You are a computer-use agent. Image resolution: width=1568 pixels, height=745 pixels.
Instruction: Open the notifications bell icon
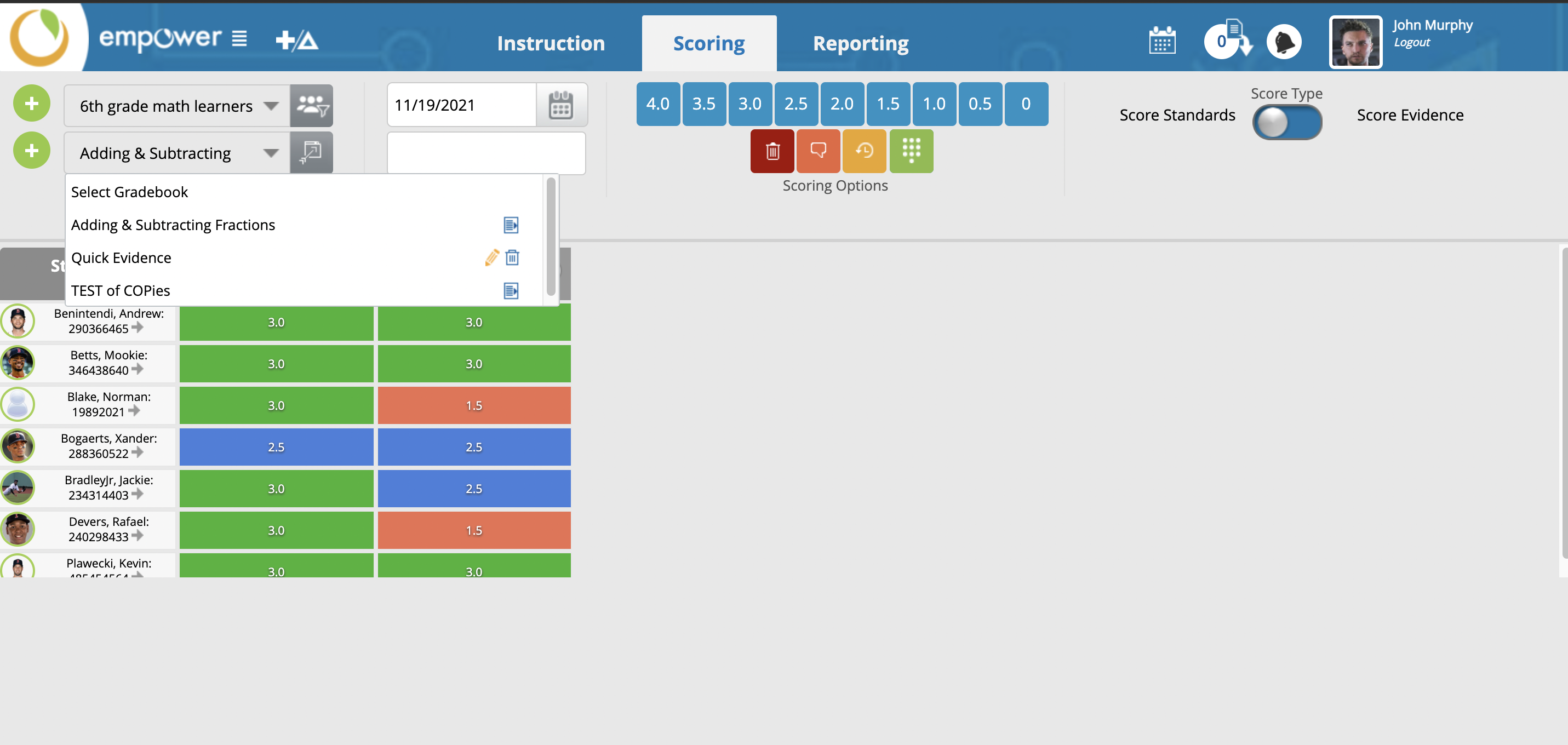[x=1284, y=42]
